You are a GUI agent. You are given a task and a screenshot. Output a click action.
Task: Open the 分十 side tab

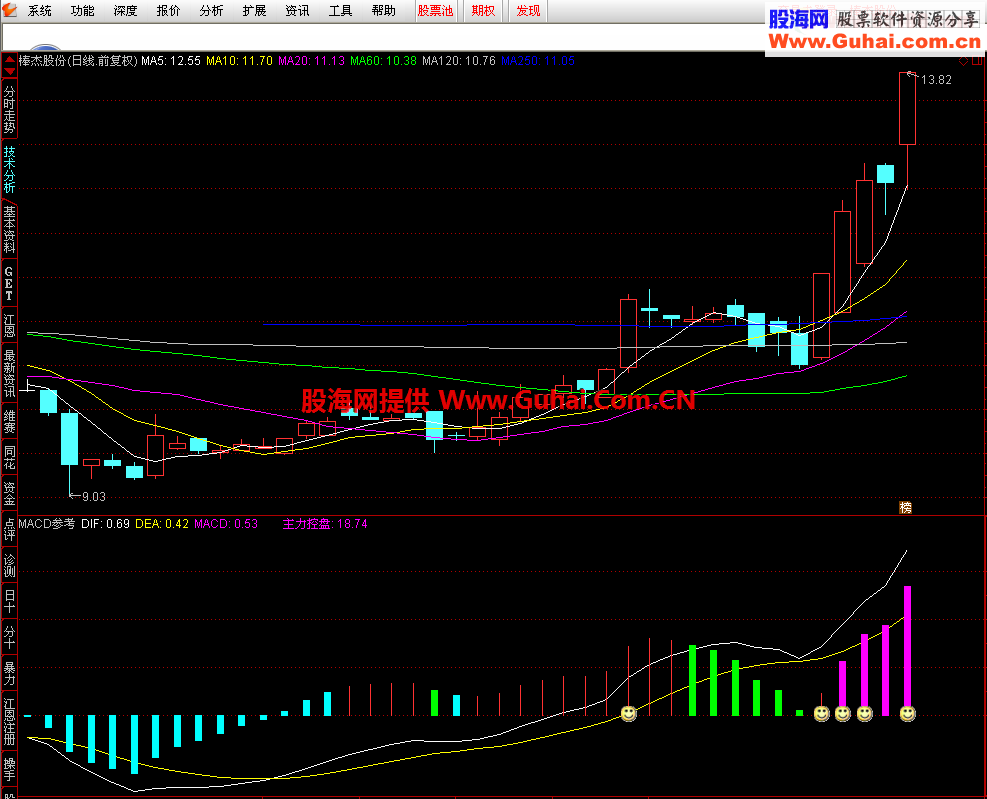tap(9, 637)
